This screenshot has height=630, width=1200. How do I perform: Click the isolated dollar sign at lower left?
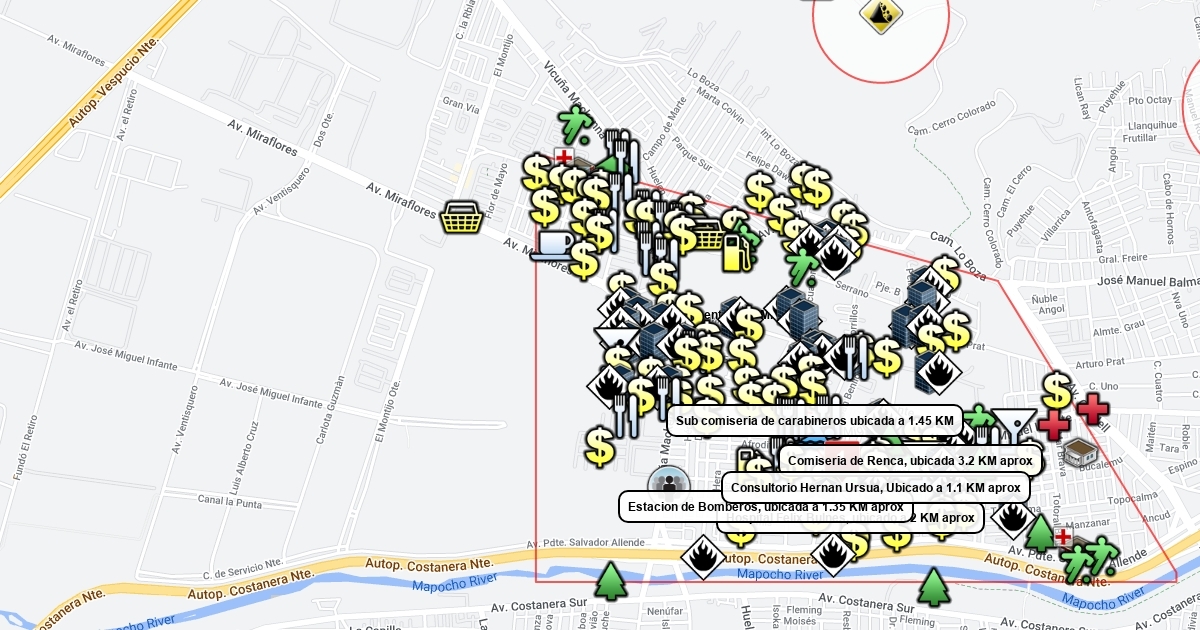600,447
